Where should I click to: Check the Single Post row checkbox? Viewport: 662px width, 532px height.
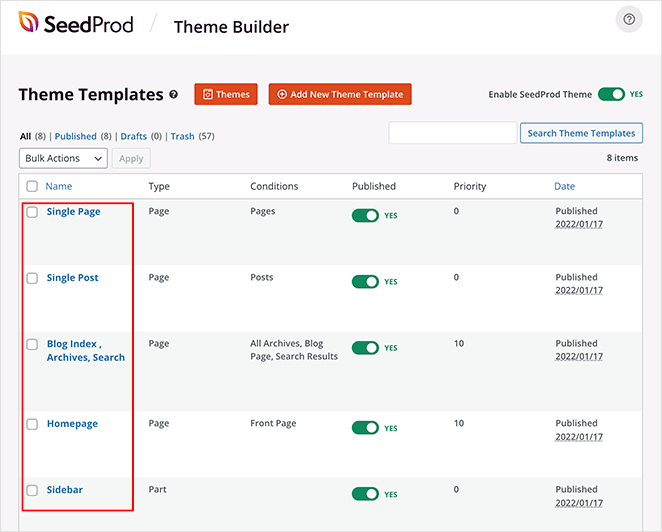click(32, 278)
